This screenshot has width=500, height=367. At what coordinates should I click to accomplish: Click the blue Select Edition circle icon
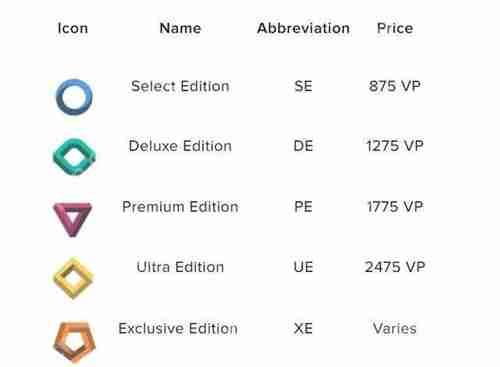(74, 97)
